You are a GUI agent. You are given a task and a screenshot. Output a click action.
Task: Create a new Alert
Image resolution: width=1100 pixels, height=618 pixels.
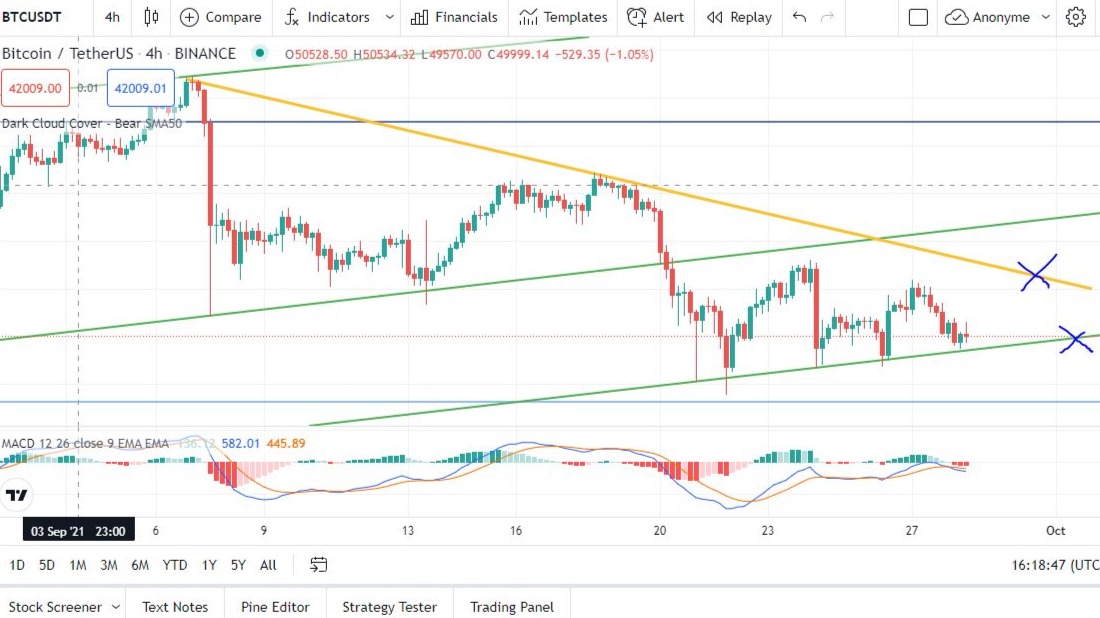pos(656,17)
